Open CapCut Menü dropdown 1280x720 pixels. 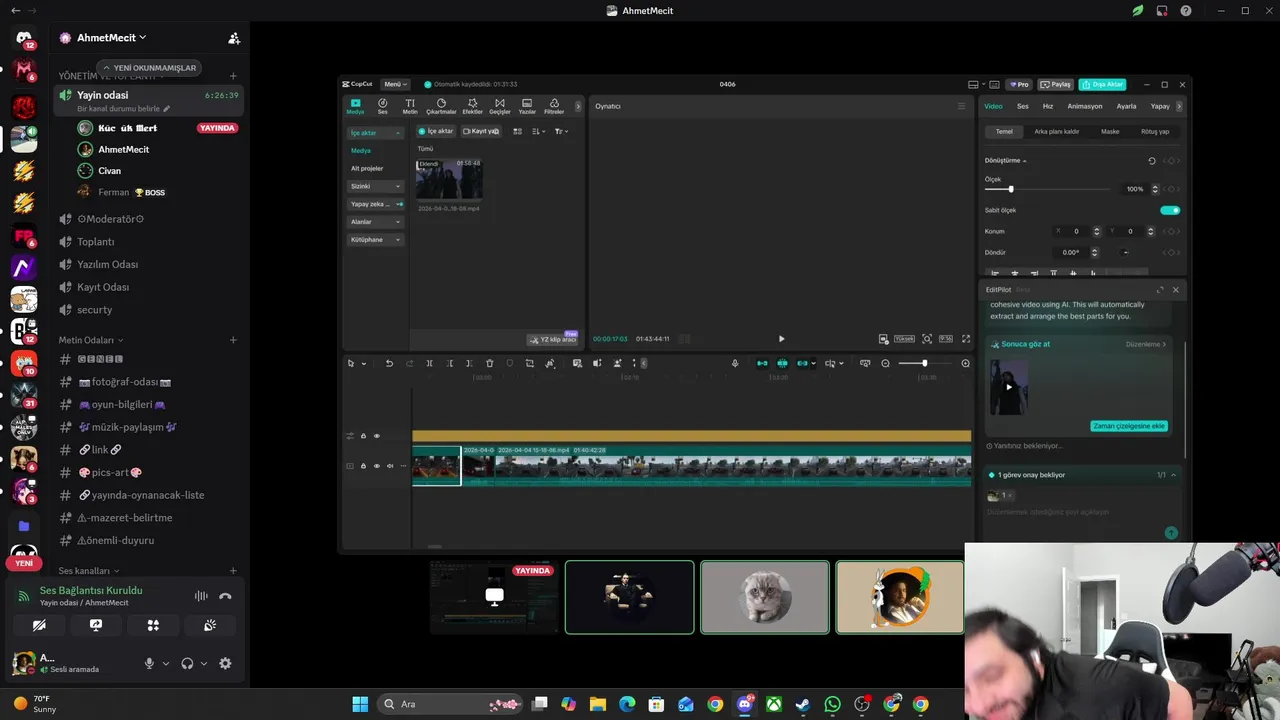pos(395,84)
